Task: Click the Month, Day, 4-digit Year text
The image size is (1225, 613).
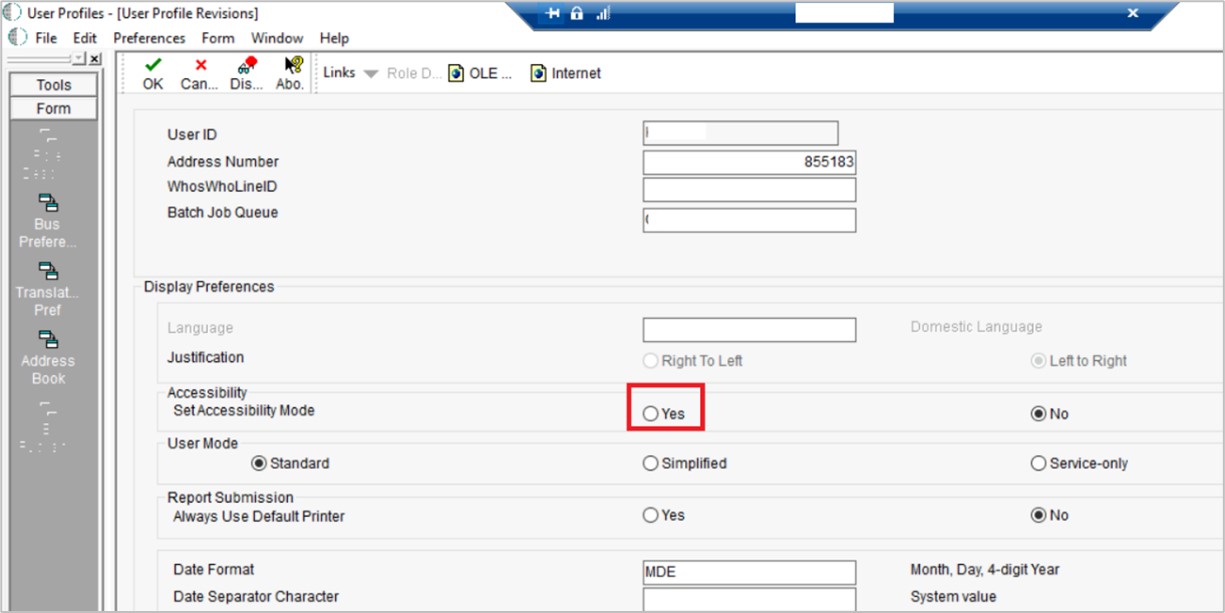Action: [x=984, y=569]
